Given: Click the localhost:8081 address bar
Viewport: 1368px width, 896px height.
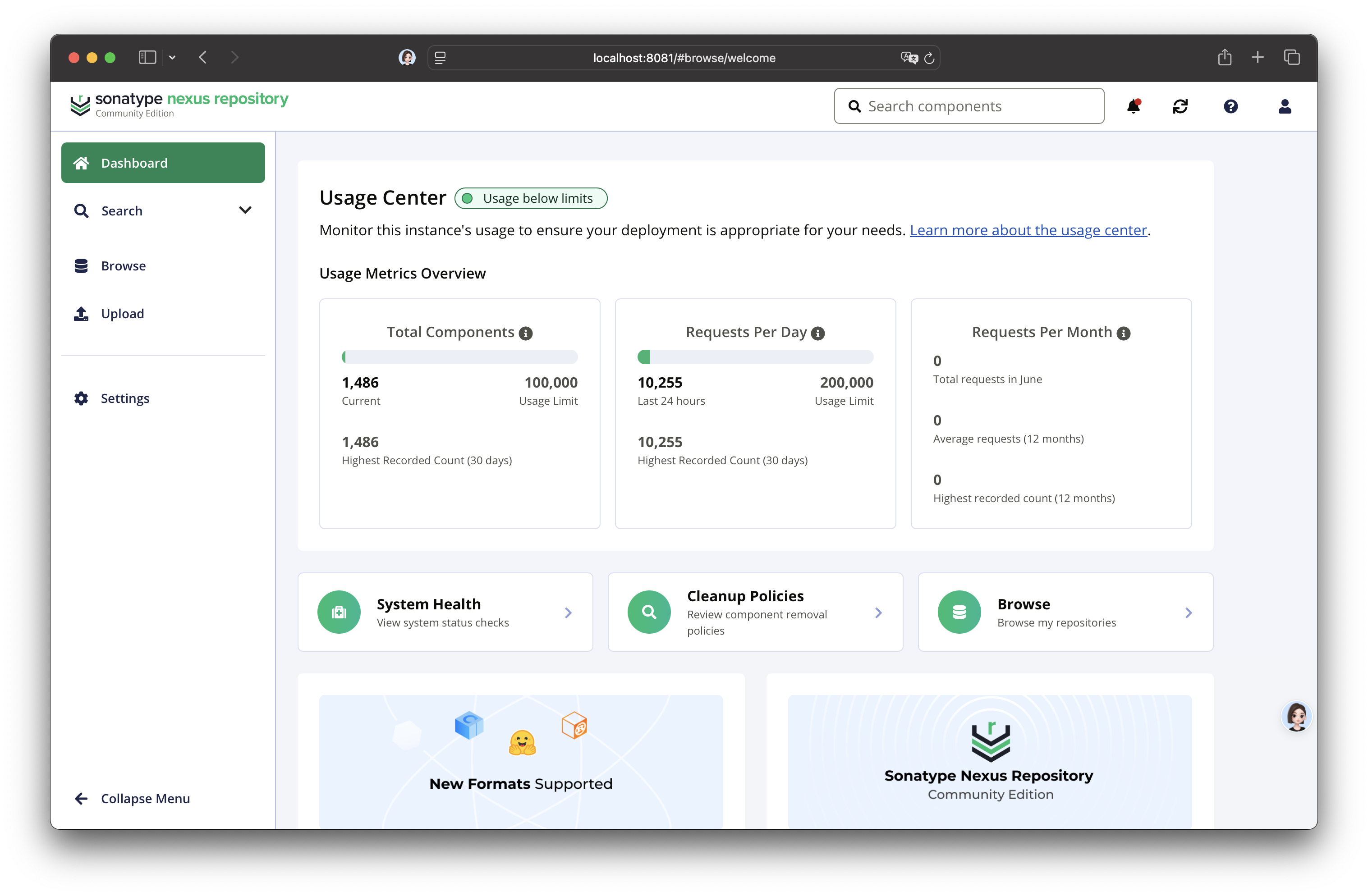Looking at the screenshot, I should click(x=684, y=58).
